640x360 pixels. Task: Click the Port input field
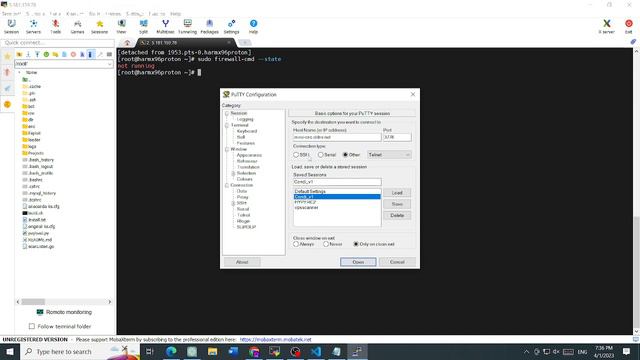pos(397,138)
